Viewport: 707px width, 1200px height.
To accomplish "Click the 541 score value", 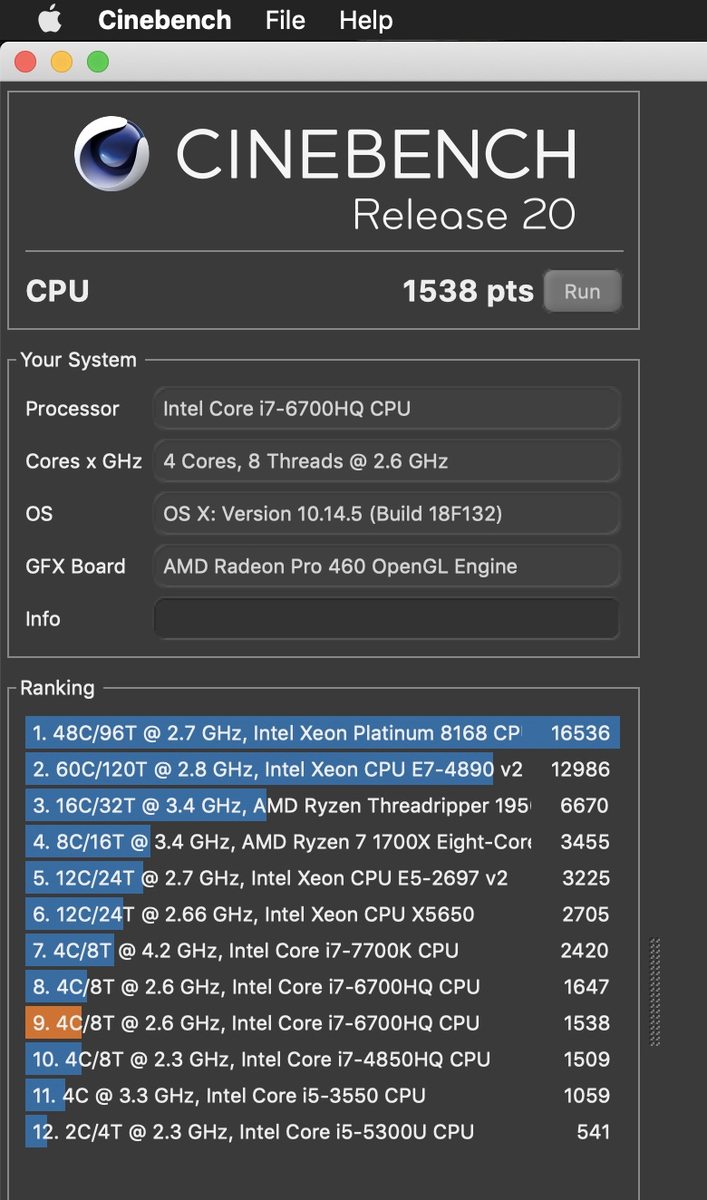I will [x=593, y=1132].
